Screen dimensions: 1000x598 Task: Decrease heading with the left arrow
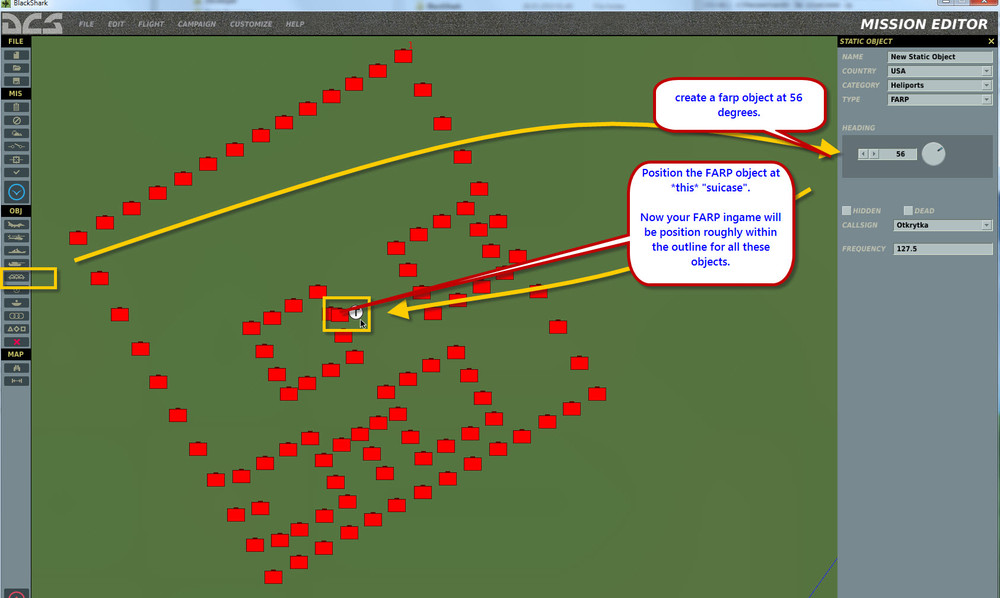pyautogui.click(x=863, y=154)
